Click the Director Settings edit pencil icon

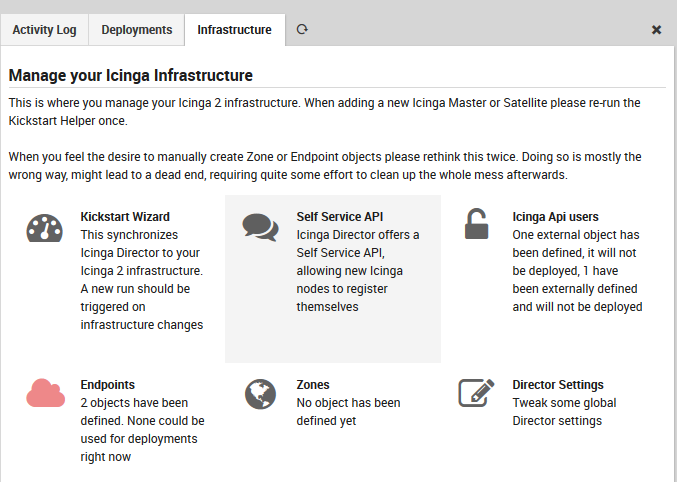pyautogui.click(x=477, y=393)
